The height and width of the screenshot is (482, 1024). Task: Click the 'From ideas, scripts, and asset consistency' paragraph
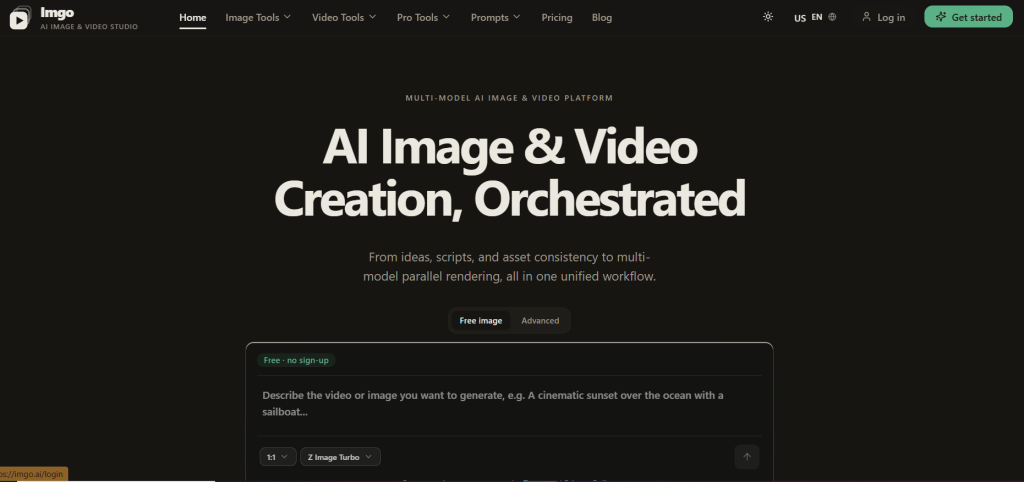pyautogui.click(x=509, y=266)
